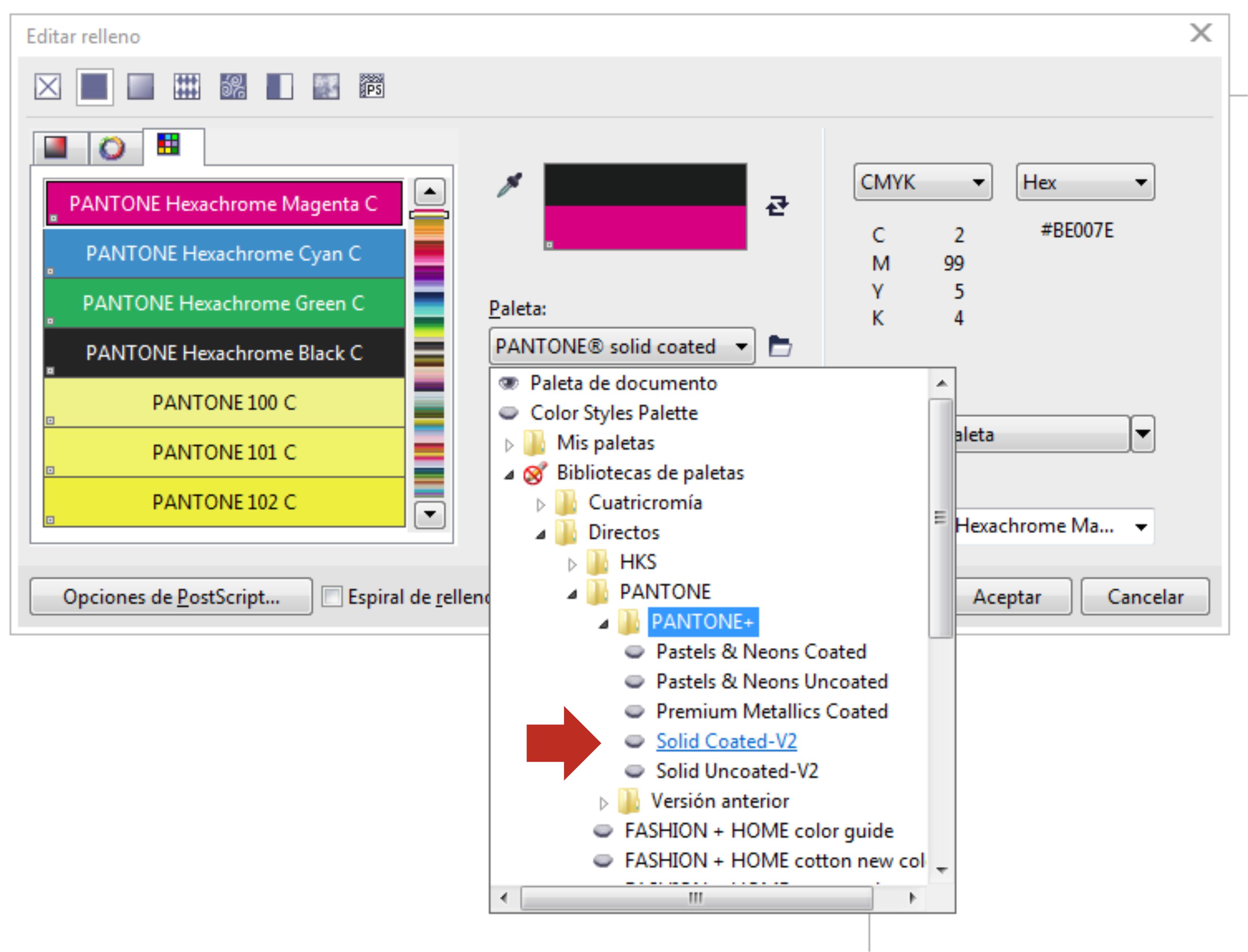This screenshot has height=952, width=1248.
Task: Open the CMYK color model dropdown
Action: click(x=923, y=182)
